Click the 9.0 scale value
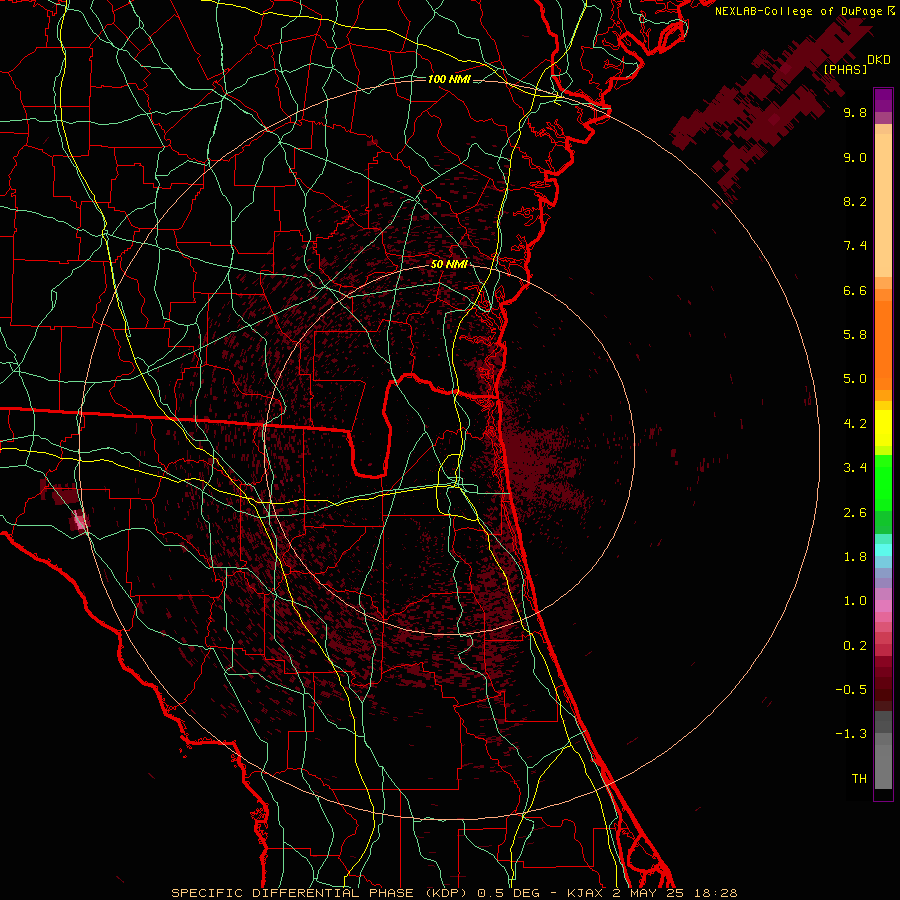Viewport: 900px width, 900px height. pyautogui.click(x=855, y=157)
